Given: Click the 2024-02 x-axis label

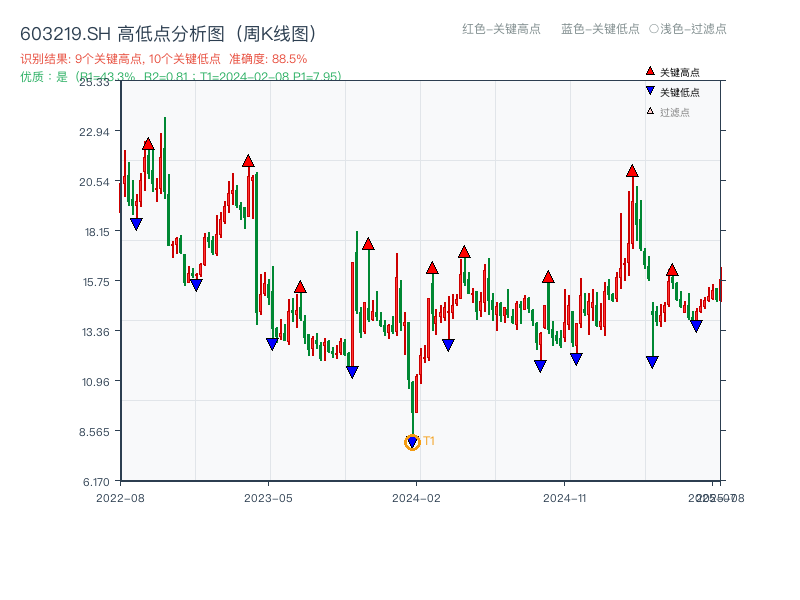Looking at the screenshot, I should (416, 495).
